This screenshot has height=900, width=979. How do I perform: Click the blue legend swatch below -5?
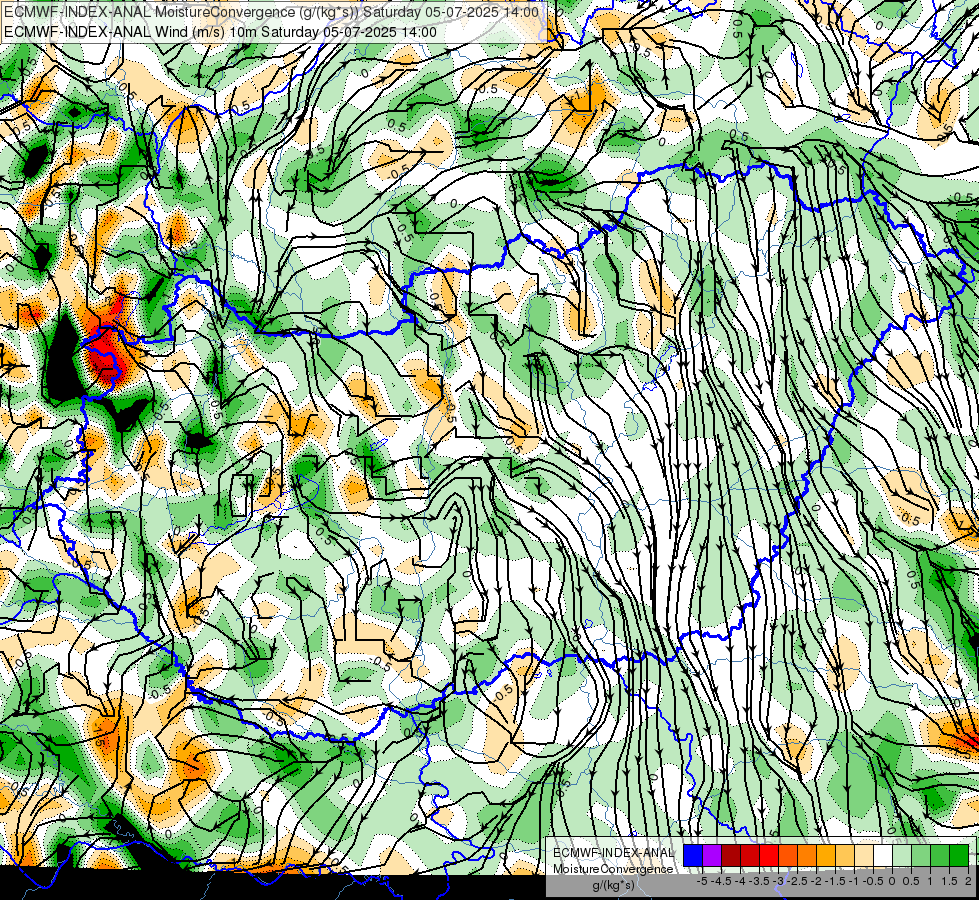click(x=693, y=855)
